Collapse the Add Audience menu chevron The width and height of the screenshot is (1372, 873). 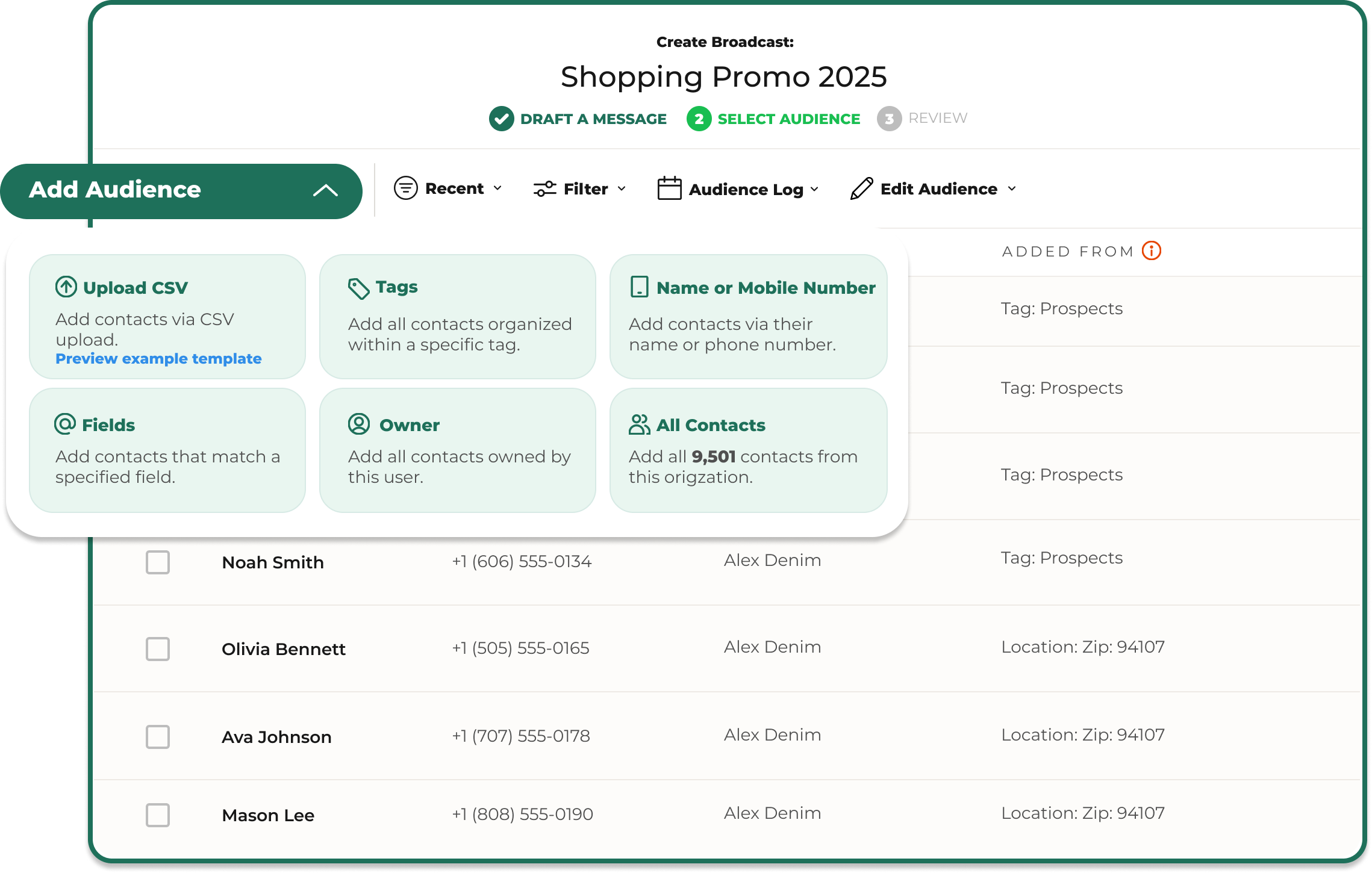point(325,191)
